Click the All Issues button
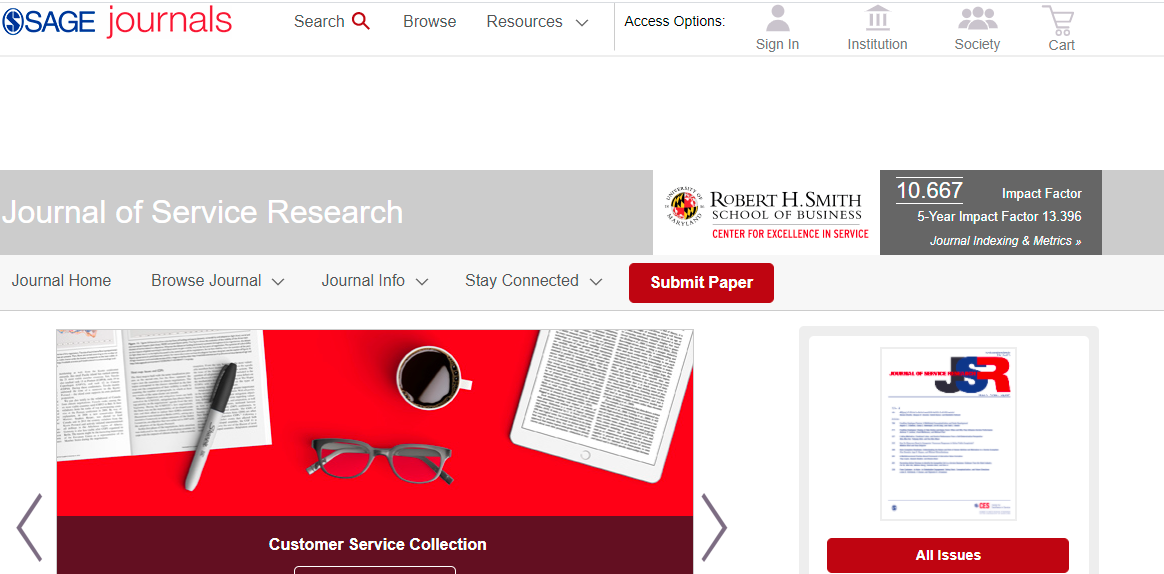Viewport: 1164px width, 574px height. tap(948, 555)
